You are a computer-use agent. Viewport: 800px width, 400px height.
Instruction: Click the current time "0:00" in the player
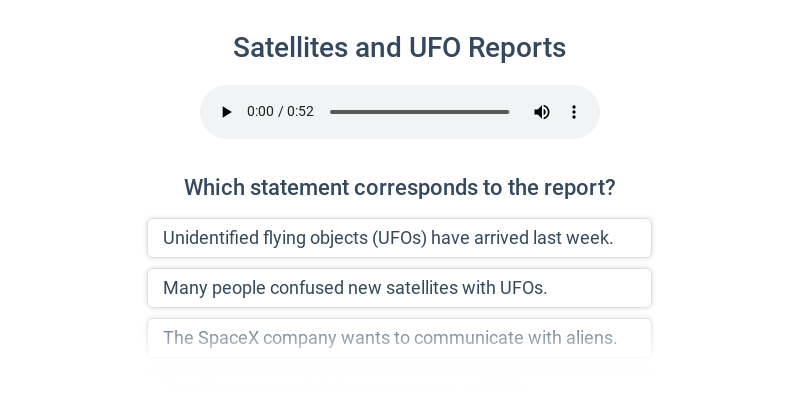pos(260,112)
